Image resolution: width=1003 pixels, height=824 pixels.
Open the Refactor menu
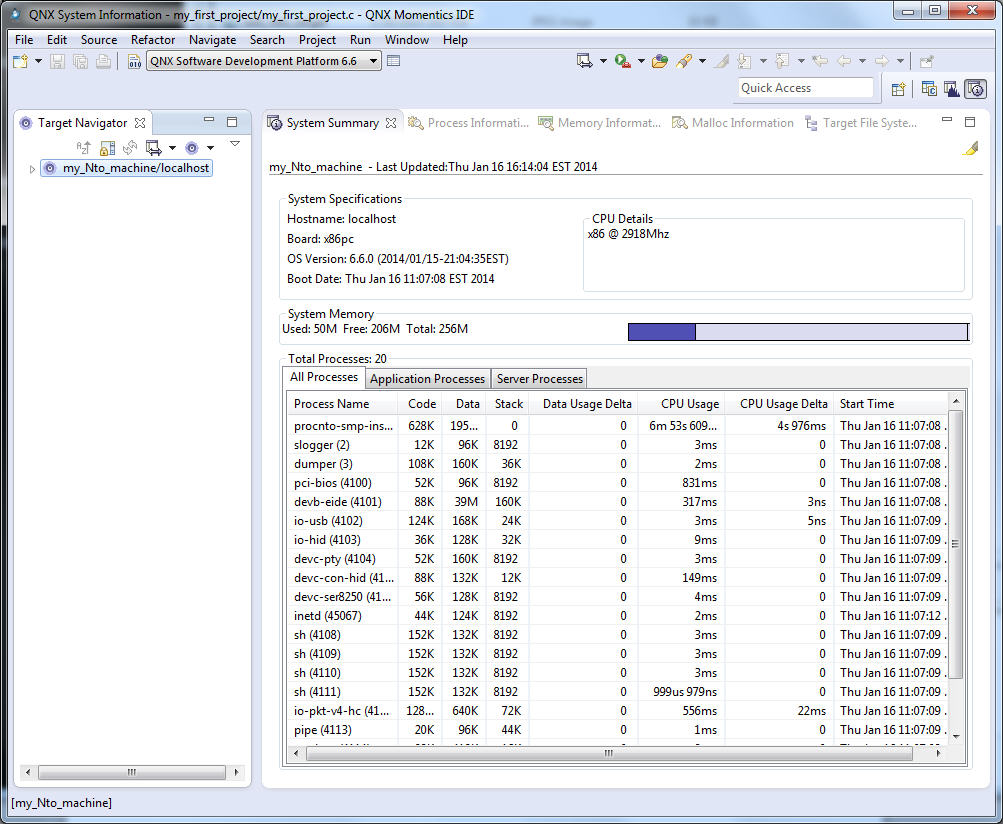(153, 40)
